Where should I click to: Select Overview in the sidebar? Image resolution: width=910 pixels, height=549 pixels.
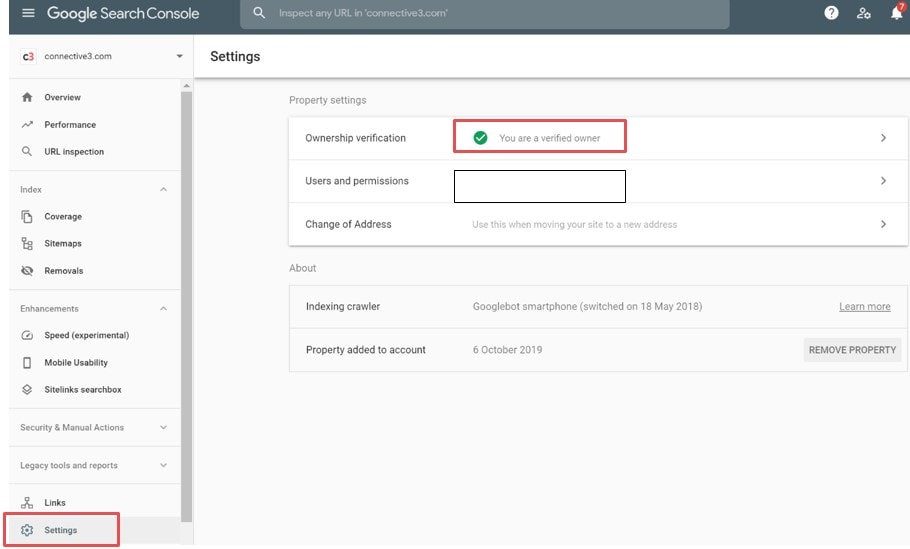[62, 98]
